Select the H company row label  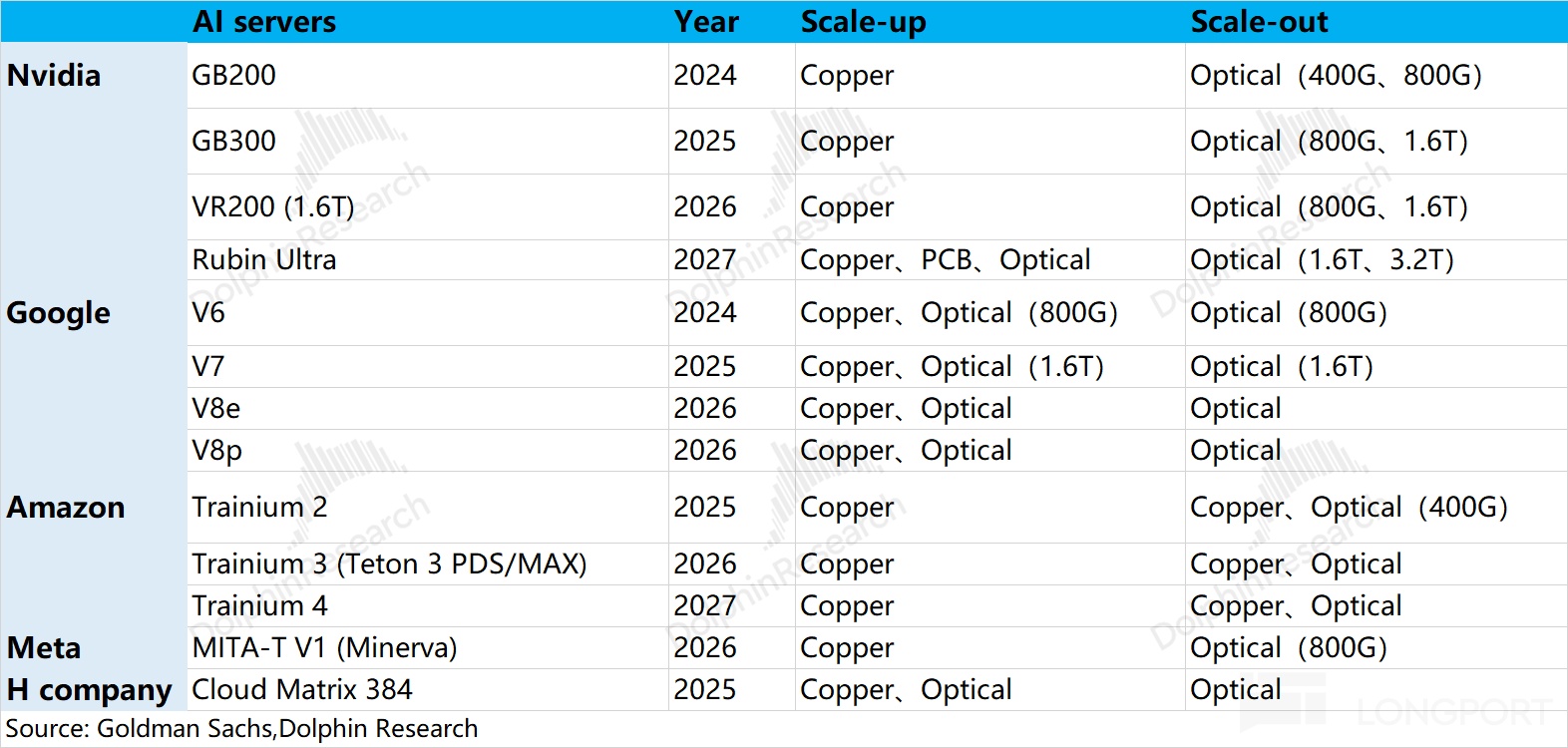pos(89,690)
